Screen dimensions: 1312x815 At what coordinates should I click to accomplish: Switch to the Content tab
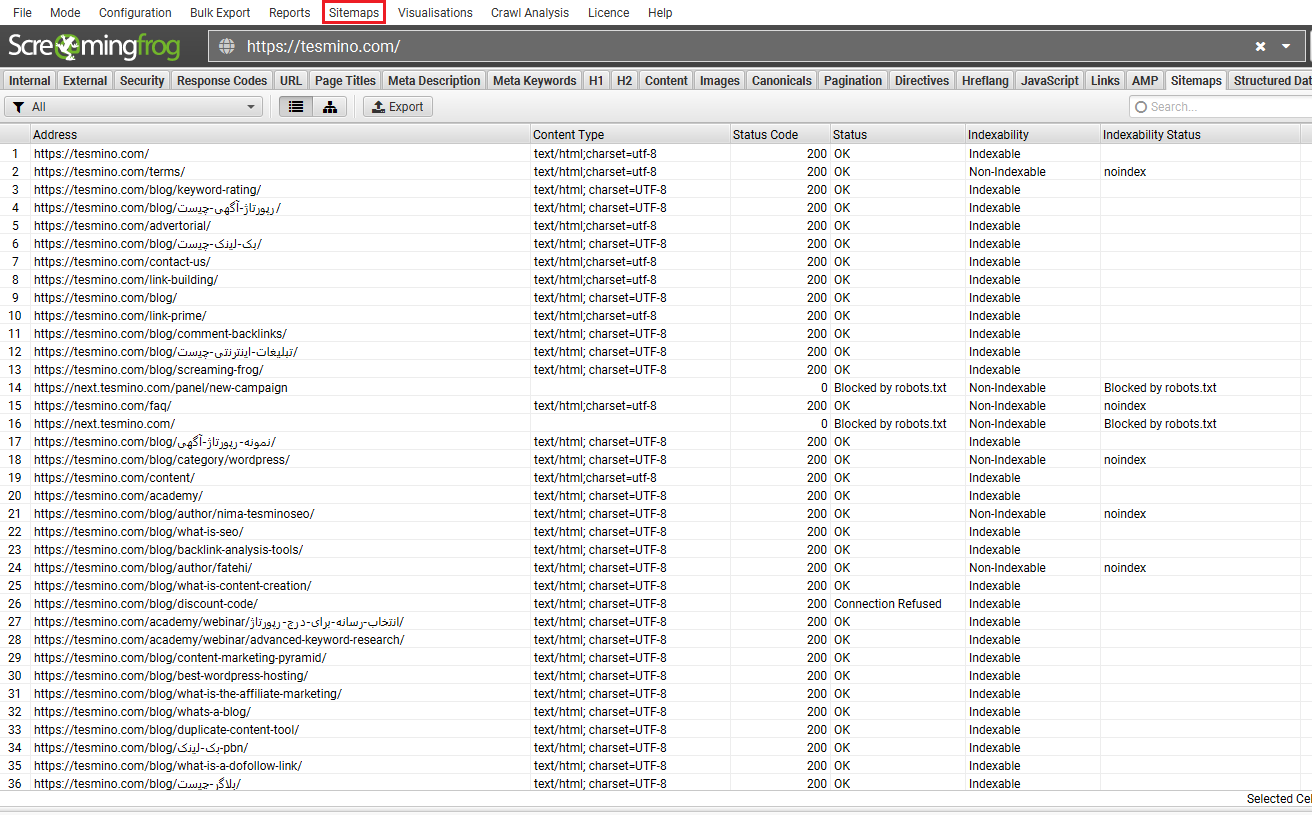pyautogui.click(x=666, y=81)
